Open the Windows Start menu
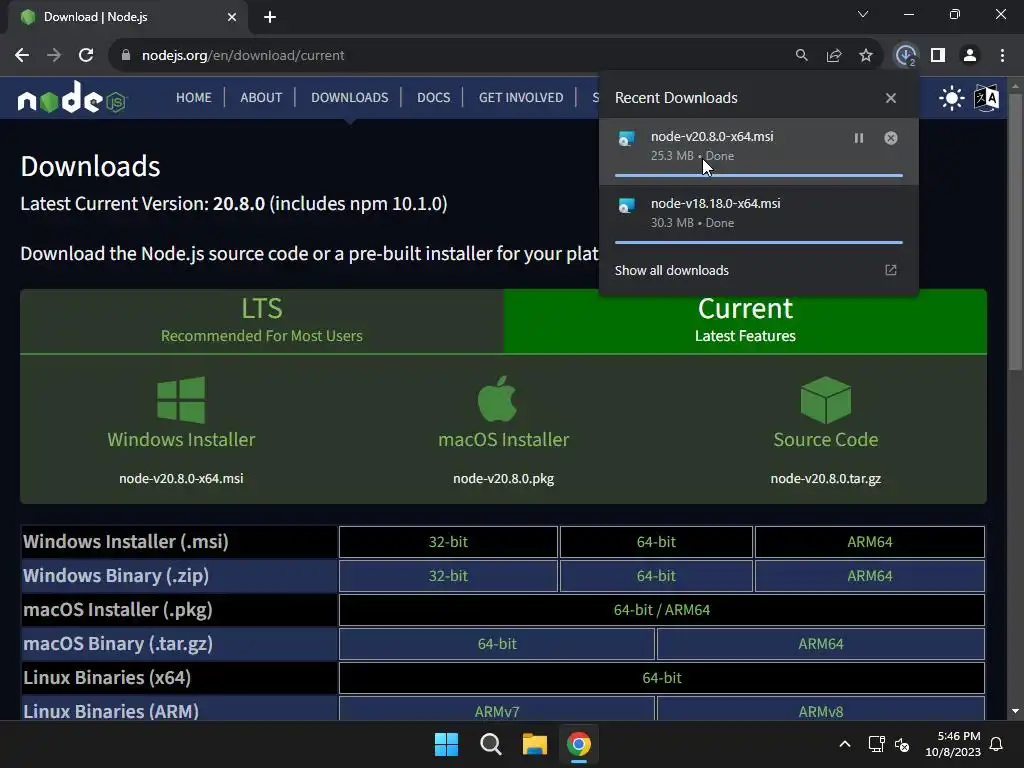The height and width of the screenshot is (768, 1024). click(447, 744)
